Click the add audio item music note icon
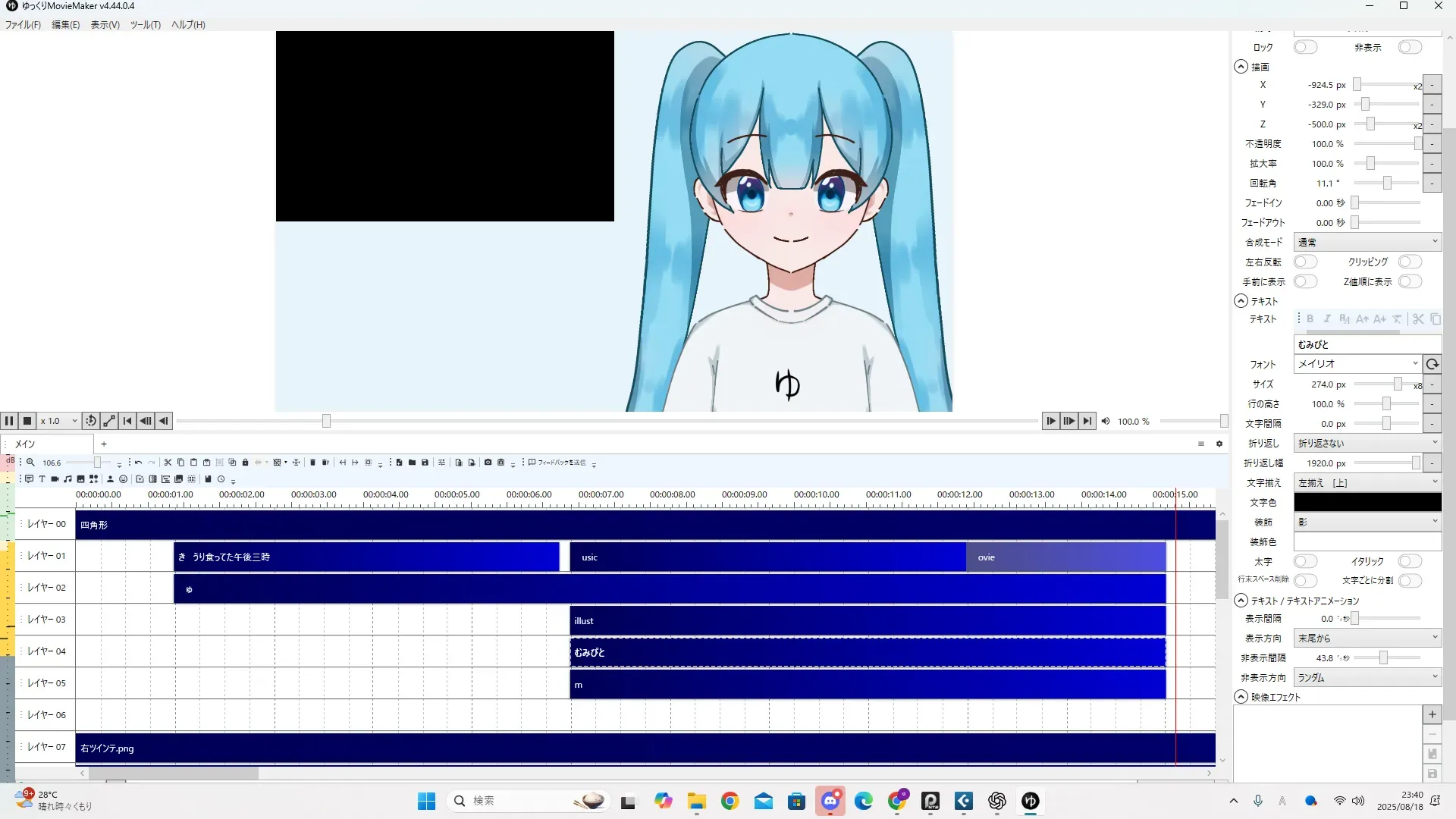 point(68,479)
